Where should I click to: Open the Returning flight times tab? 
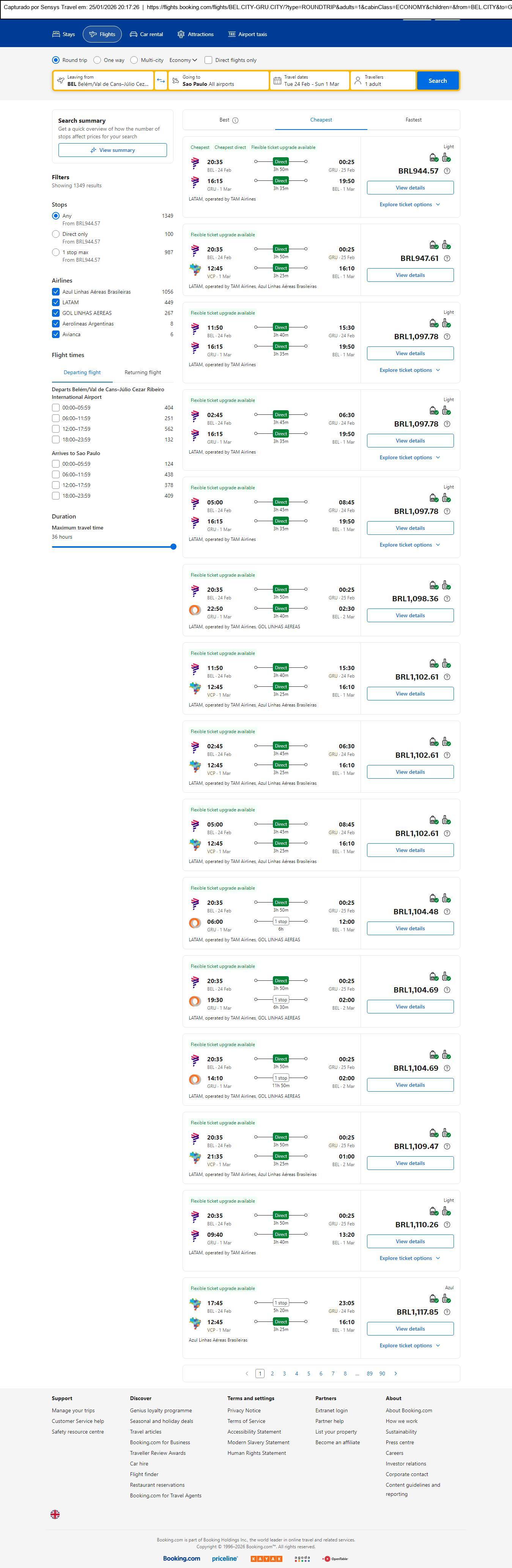click(x=143, y=373)
